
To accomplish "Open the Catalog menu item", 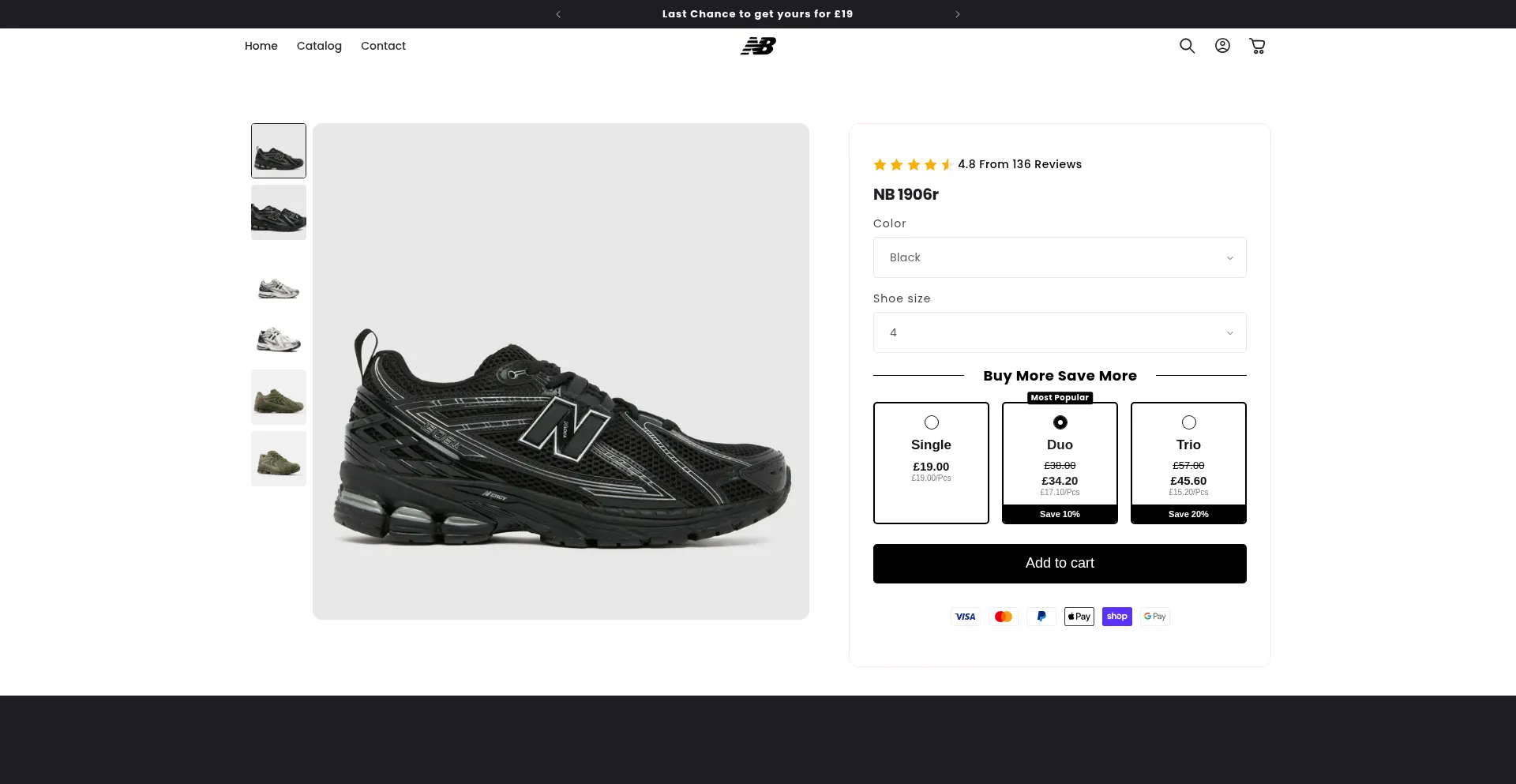I will pos(319,46).
